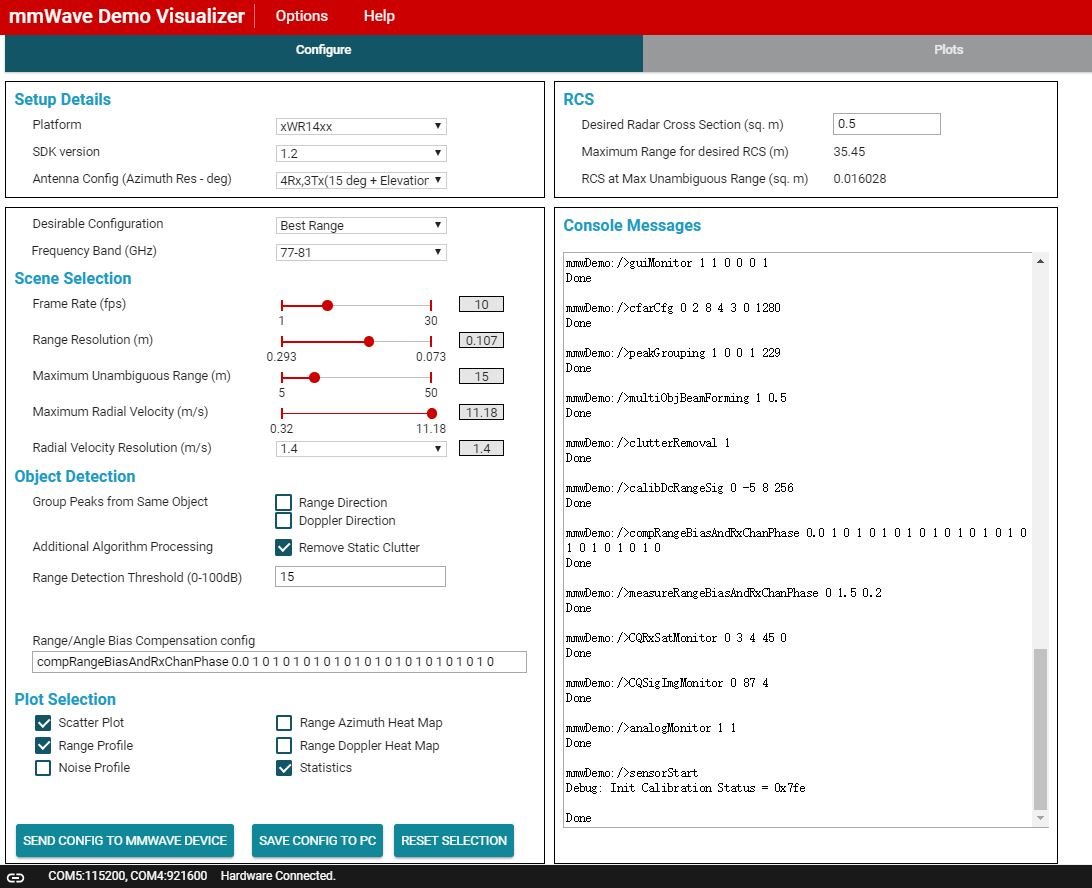Click the Reset Selection button
The image size is (1092, 888).
pyautogui.click(x=454, y=841)
